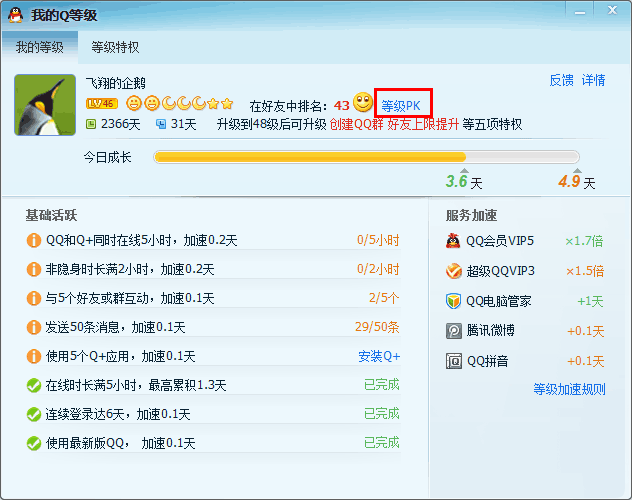Close the 我的Q等级 window

612,10
